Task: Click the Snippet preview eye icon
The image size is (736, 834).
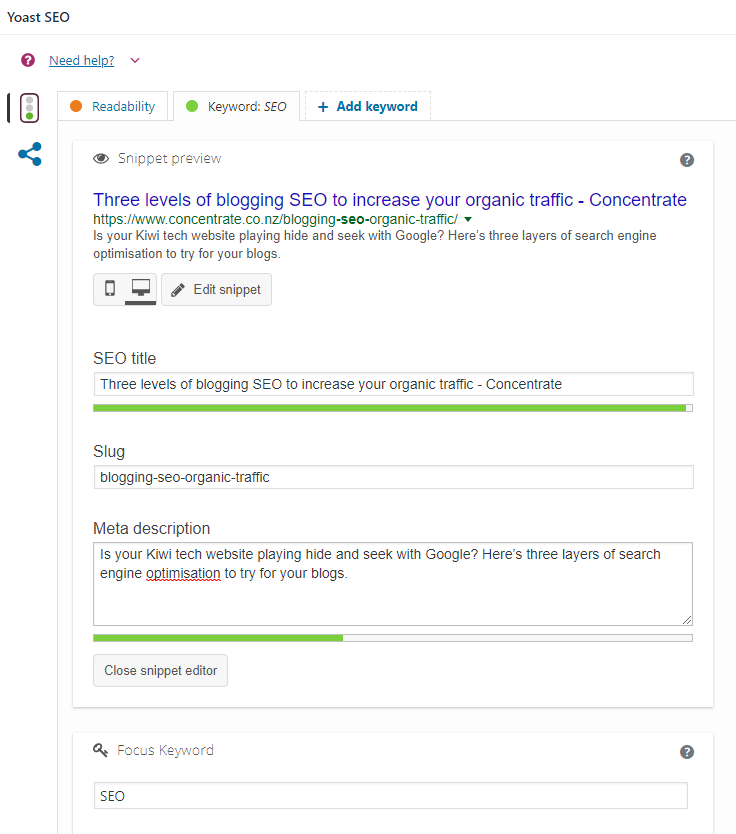Action: [x=101, y=159]
